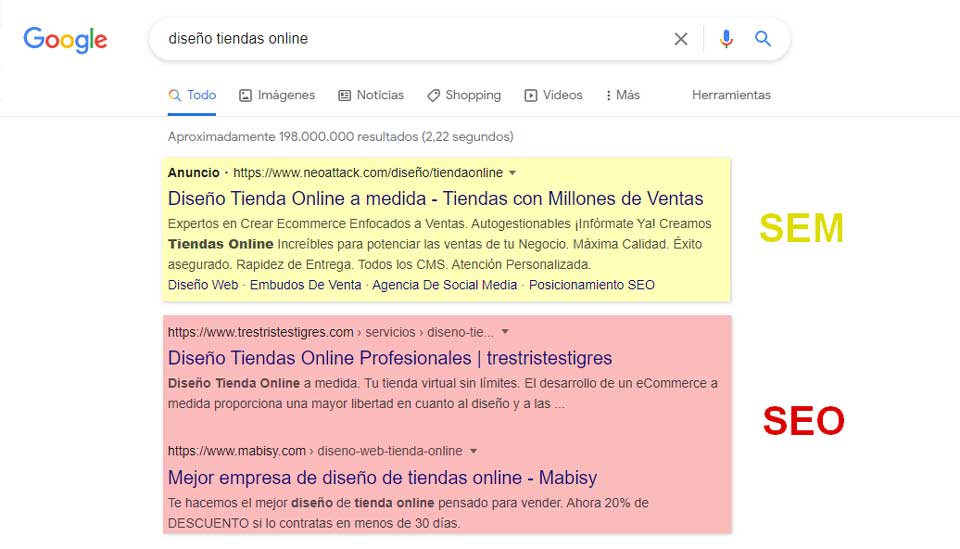Switch to the Imágenes tab
This screenshot has height=549, width=960.
[277, 95]
